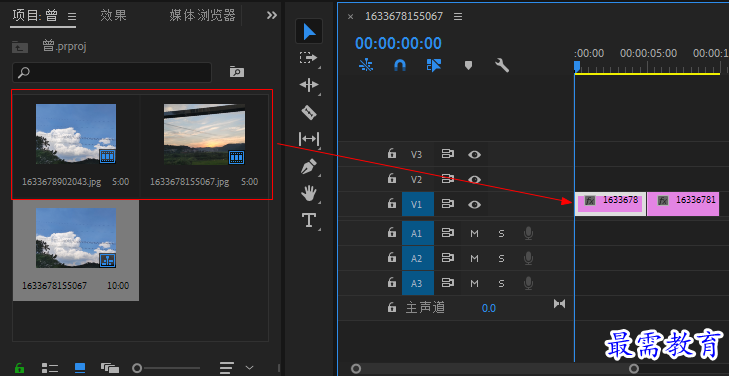Switch to the 媒体浏览器 tab

pyautogui.click(x=202, y=15)
